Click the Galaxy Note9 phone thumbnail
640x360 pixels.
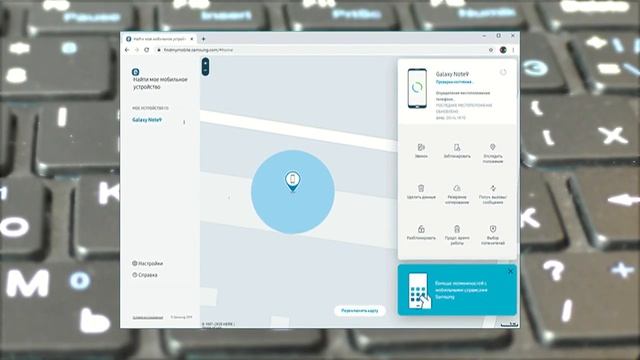(x=417, y=88)
